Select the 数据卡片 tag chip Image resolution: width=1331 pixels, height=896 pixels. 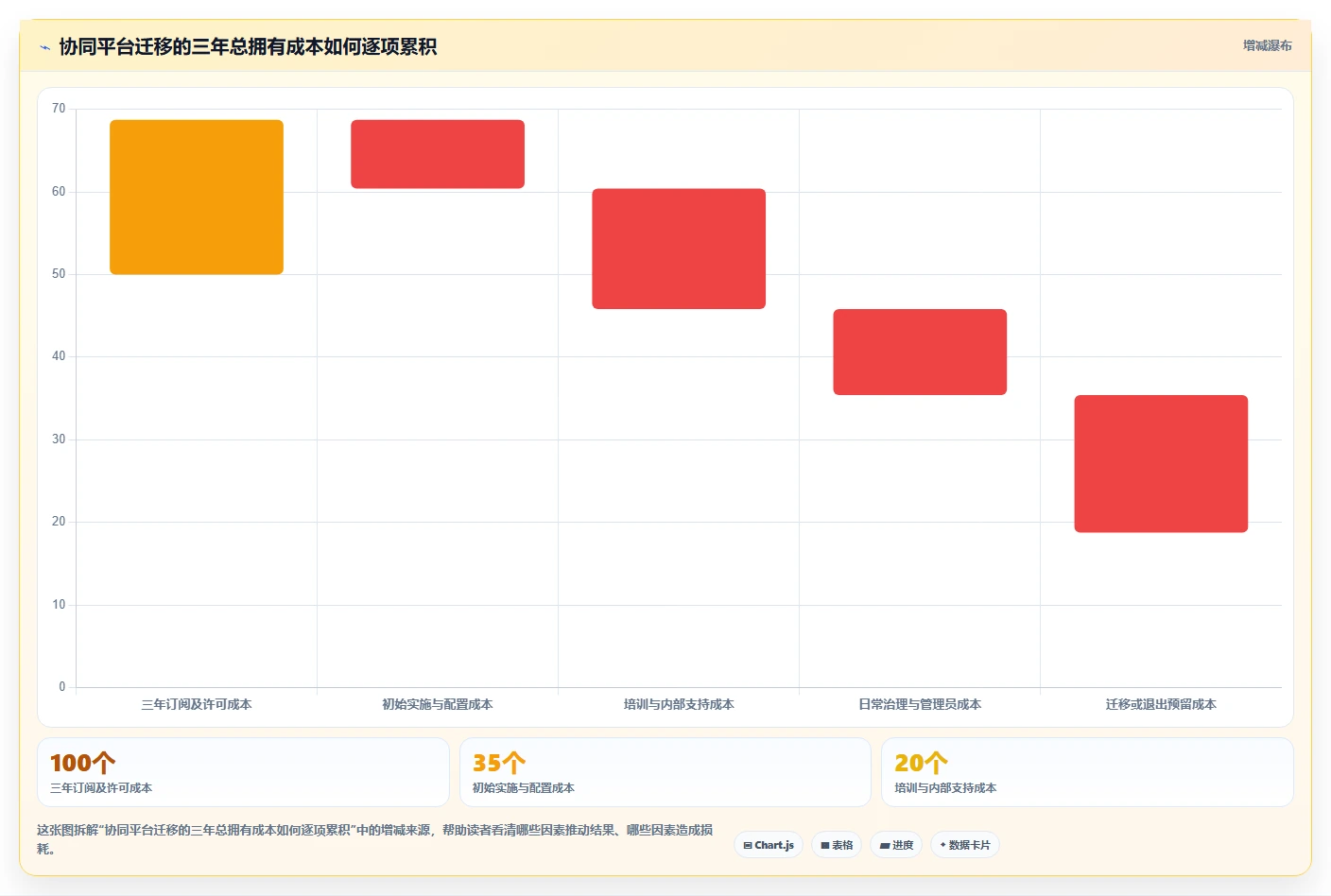965,845
